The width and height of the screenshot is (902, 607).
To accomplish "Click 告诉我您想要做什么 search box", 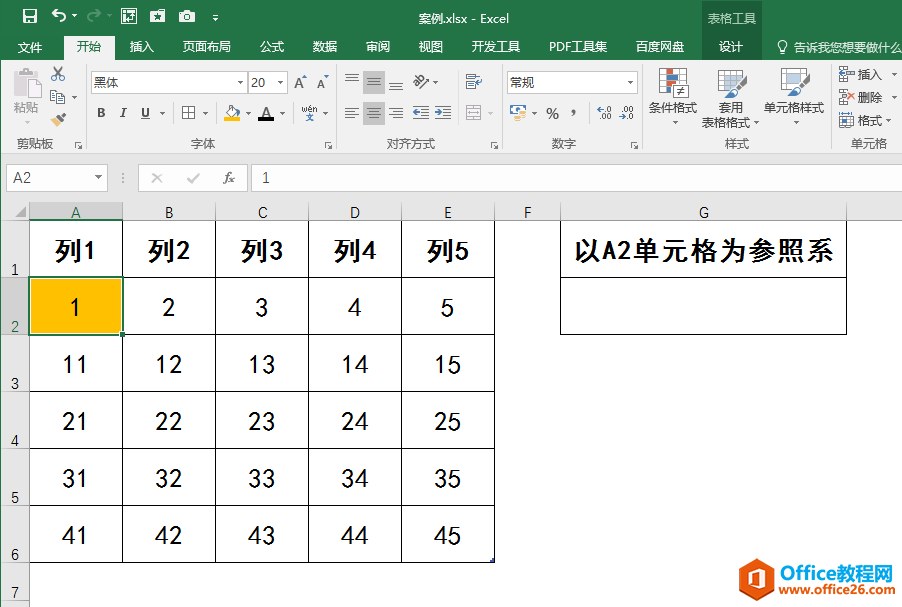I will pos(839,47).
